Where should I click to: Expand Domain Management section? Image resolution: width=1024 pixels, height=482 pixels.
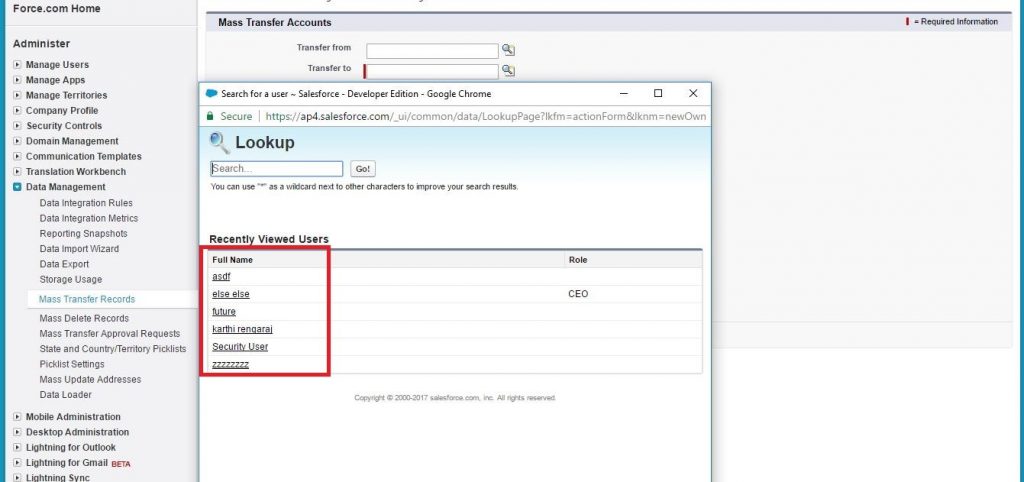tap(18, 141)
